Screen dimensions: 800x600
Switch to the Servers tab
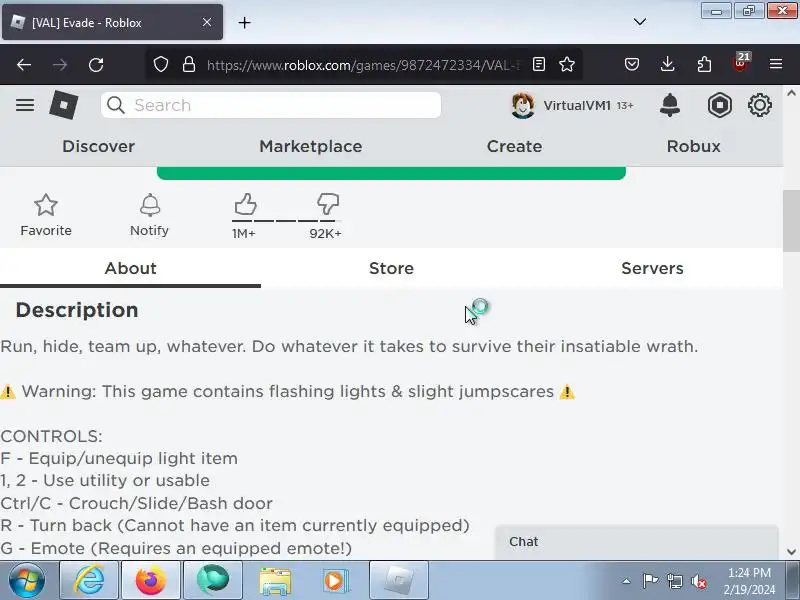pos(652,268)
